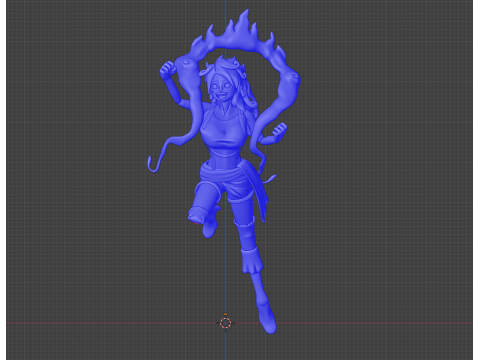Viewport: 480px width, 360px height.
Task: Select the sash around the character's waist
Action: coord(224,173)
